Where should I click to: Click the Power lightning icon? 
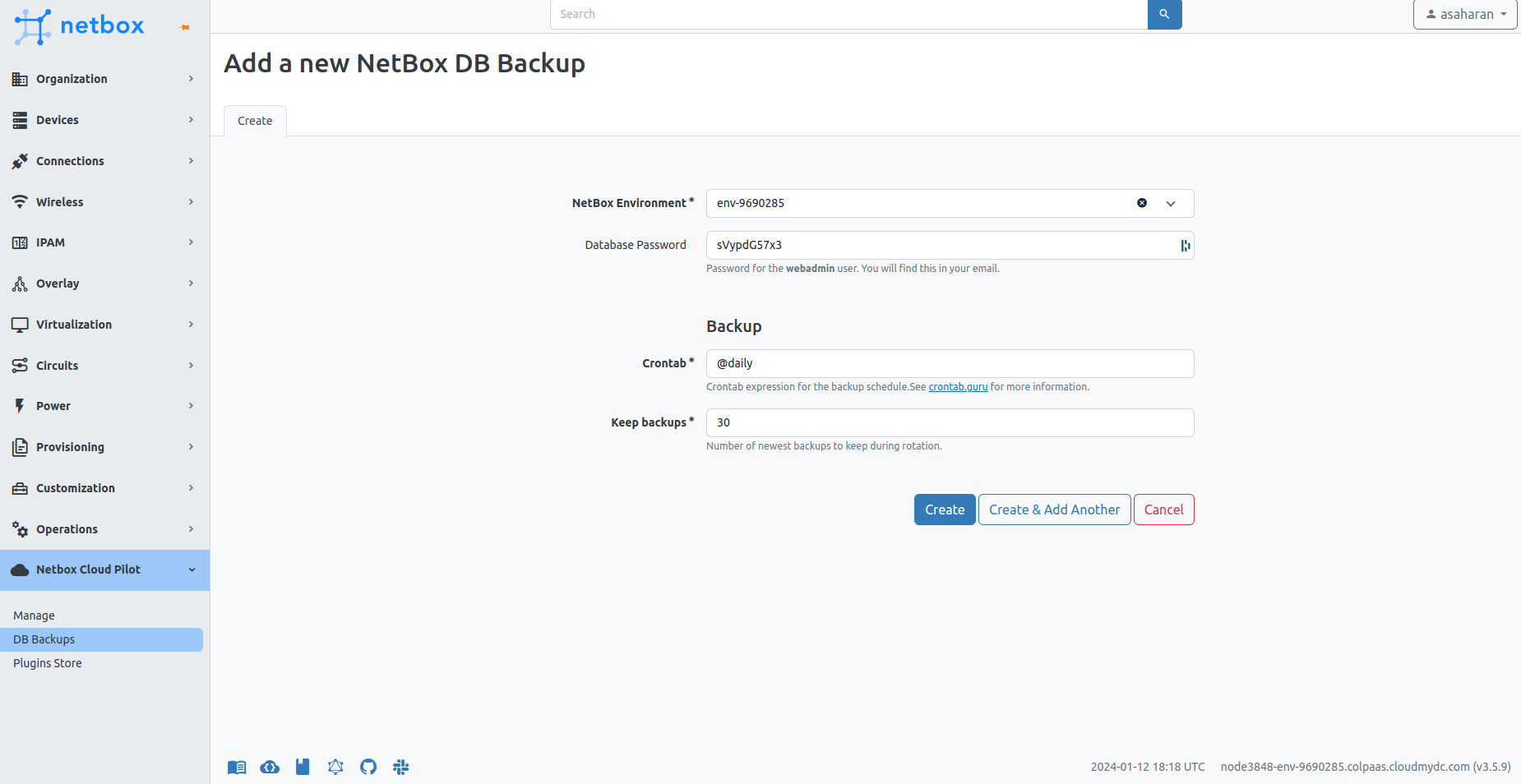pos(20,406)
